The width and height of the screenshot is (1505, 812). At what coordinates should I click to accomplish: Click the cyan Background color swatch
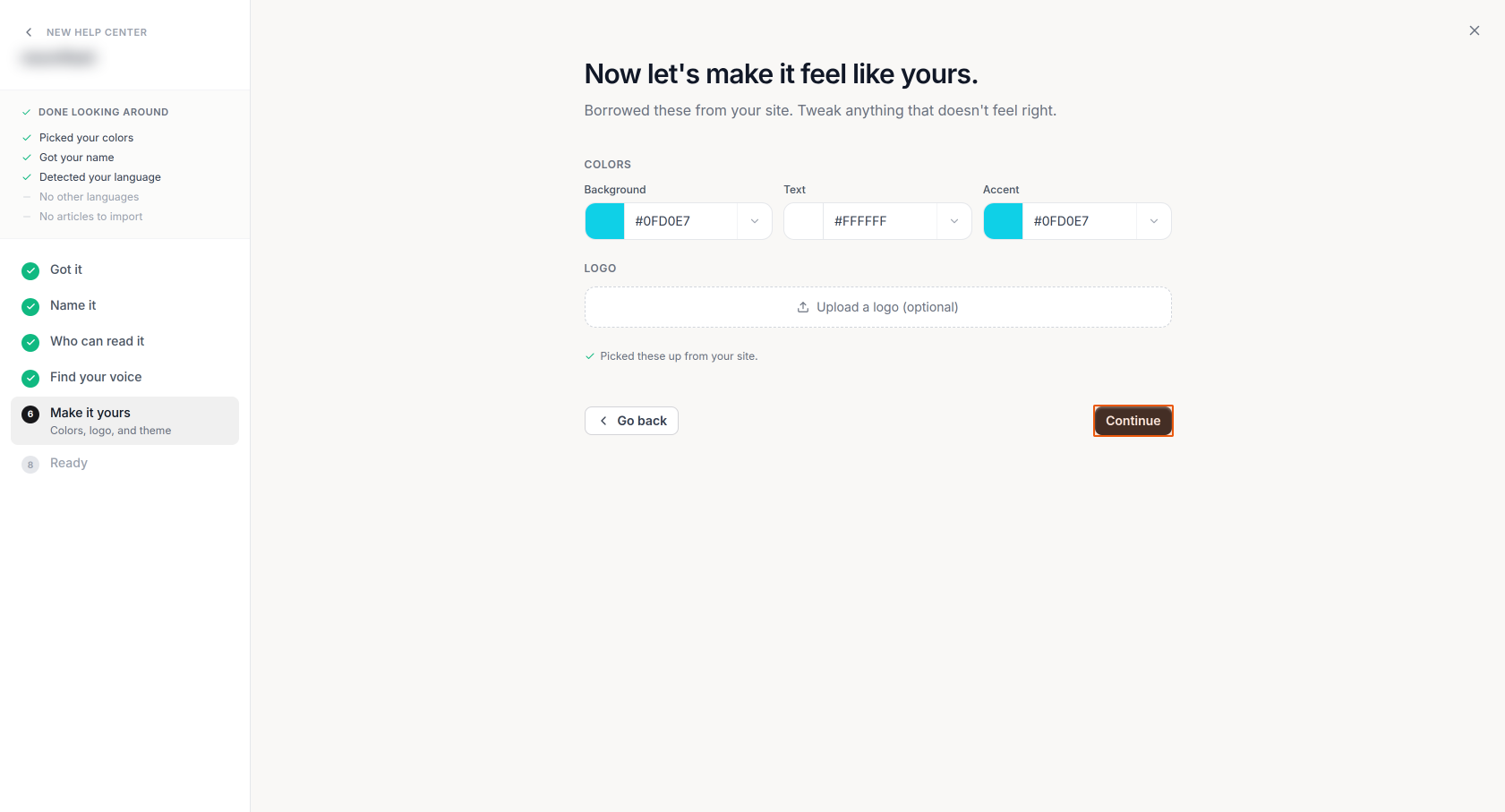[604, 221]
